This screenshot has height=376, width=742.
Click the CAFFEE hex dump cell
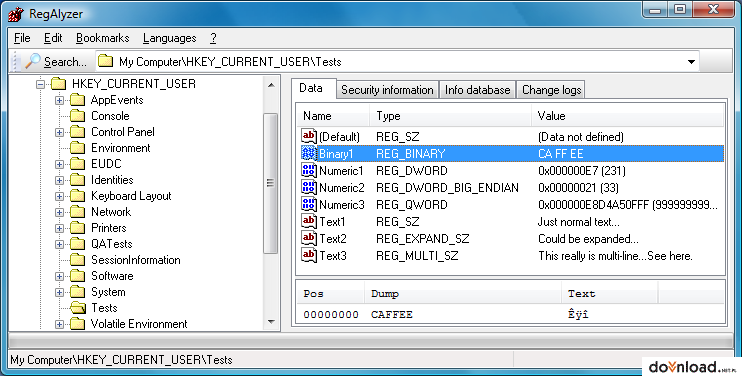[392, 315]
